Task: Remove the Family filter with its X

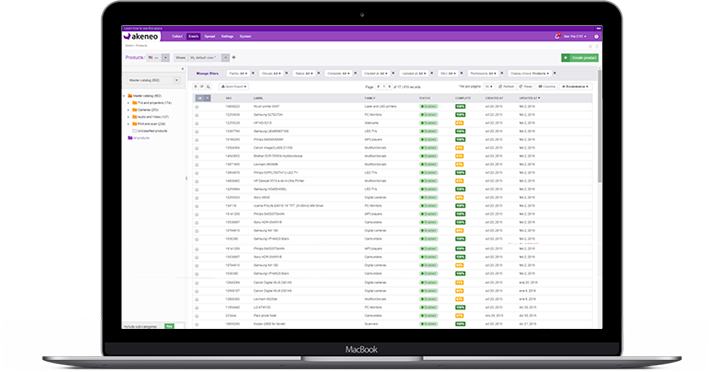Action: [x=253, y=73]
